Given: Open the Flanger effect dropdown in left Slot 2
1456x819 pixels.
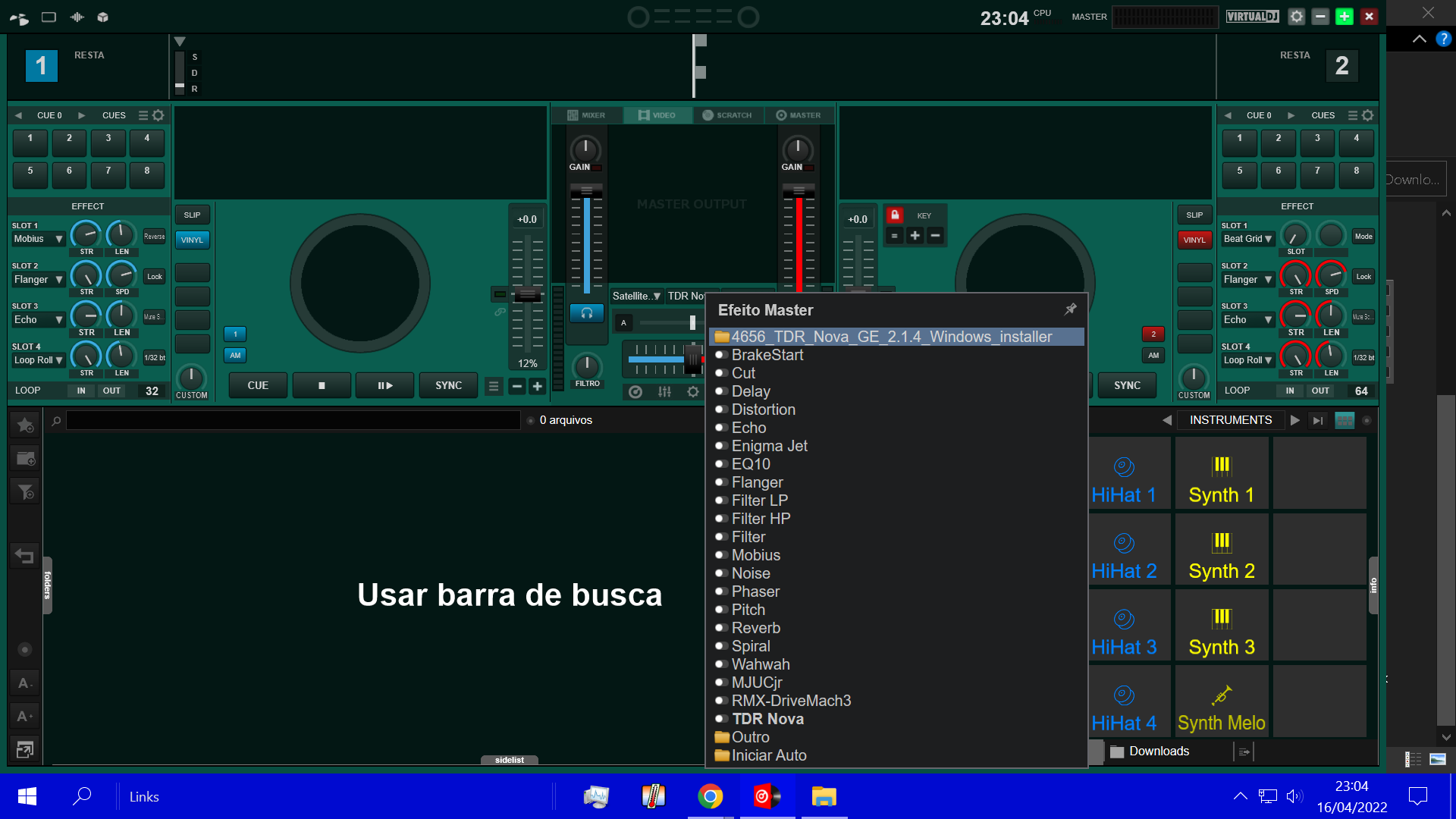Looking at the screenshot, I should click(38, 280).
